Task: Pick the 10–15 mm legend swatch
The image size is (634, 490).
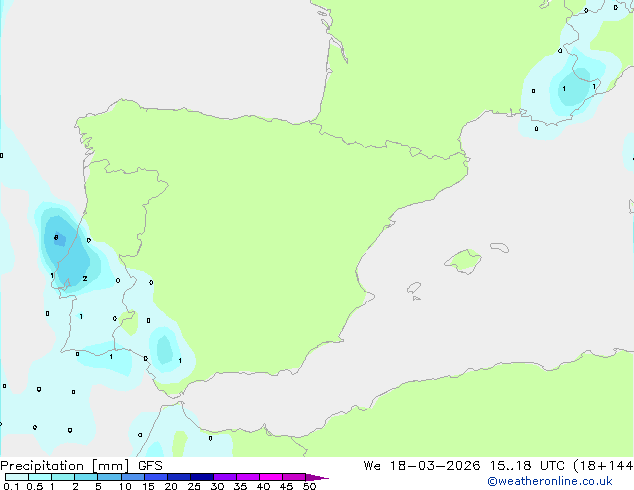Action: coord(132,477)
